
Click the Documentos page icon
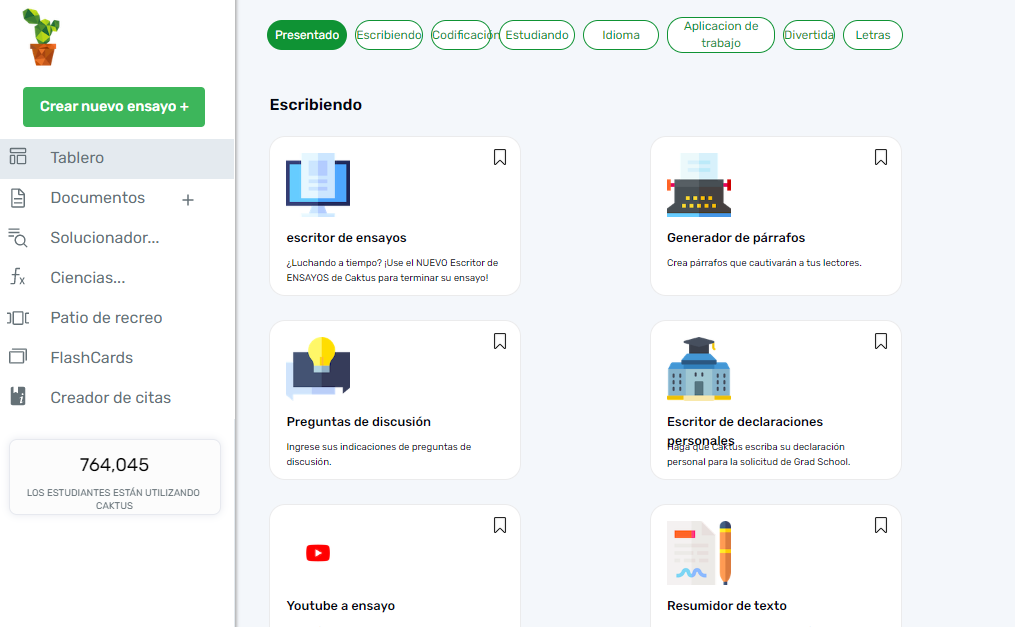coord(18,198)
